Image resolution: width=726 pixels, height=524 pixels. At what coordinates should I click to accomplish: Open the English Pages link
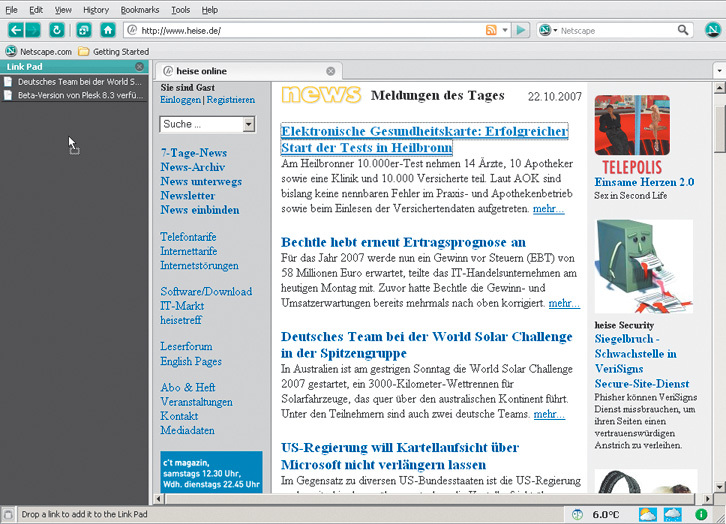[x=191, y=361]
